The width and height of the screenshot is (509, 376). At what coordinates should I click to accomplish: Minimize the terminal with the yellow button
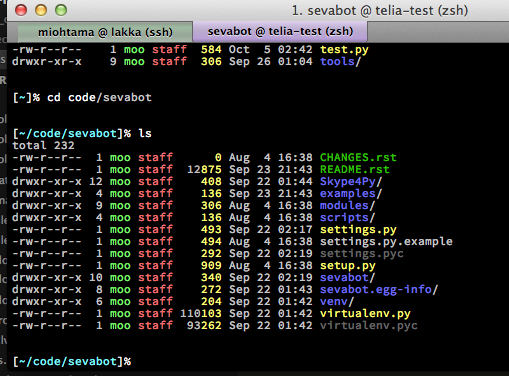point(41,10)
